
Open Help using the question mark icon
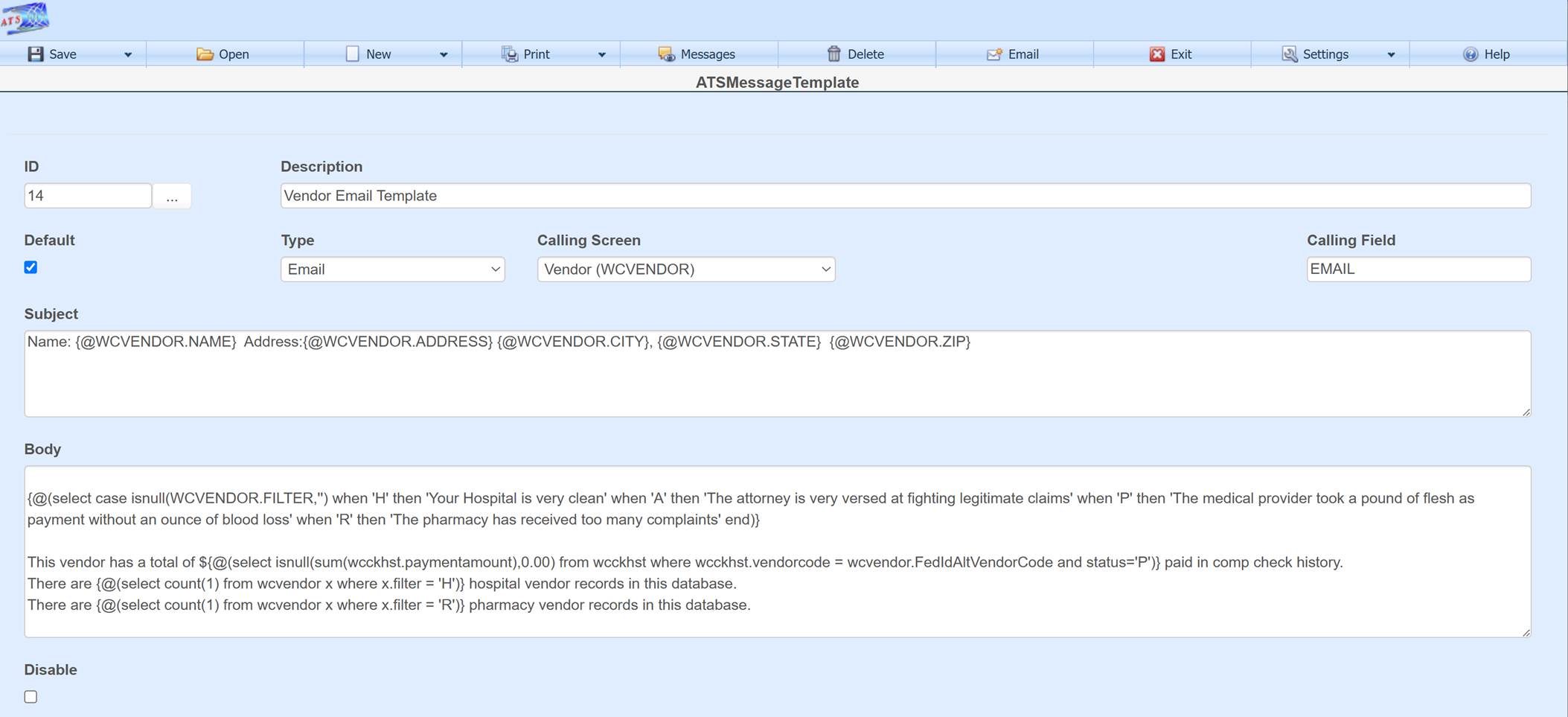point(1471,54)
